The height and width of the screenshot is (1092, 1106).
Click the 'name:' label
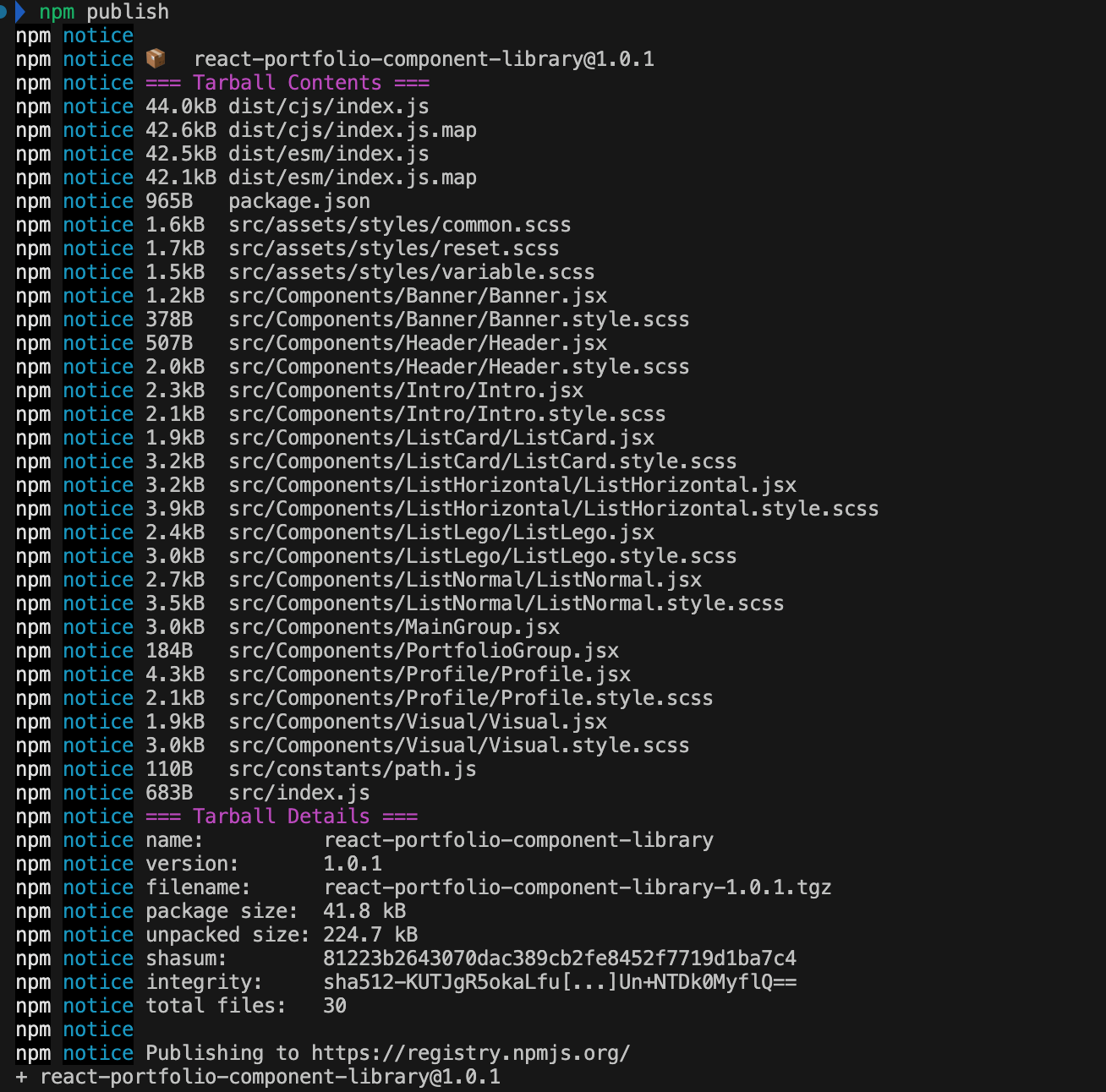pyautogui.click(x=175, y=840)
